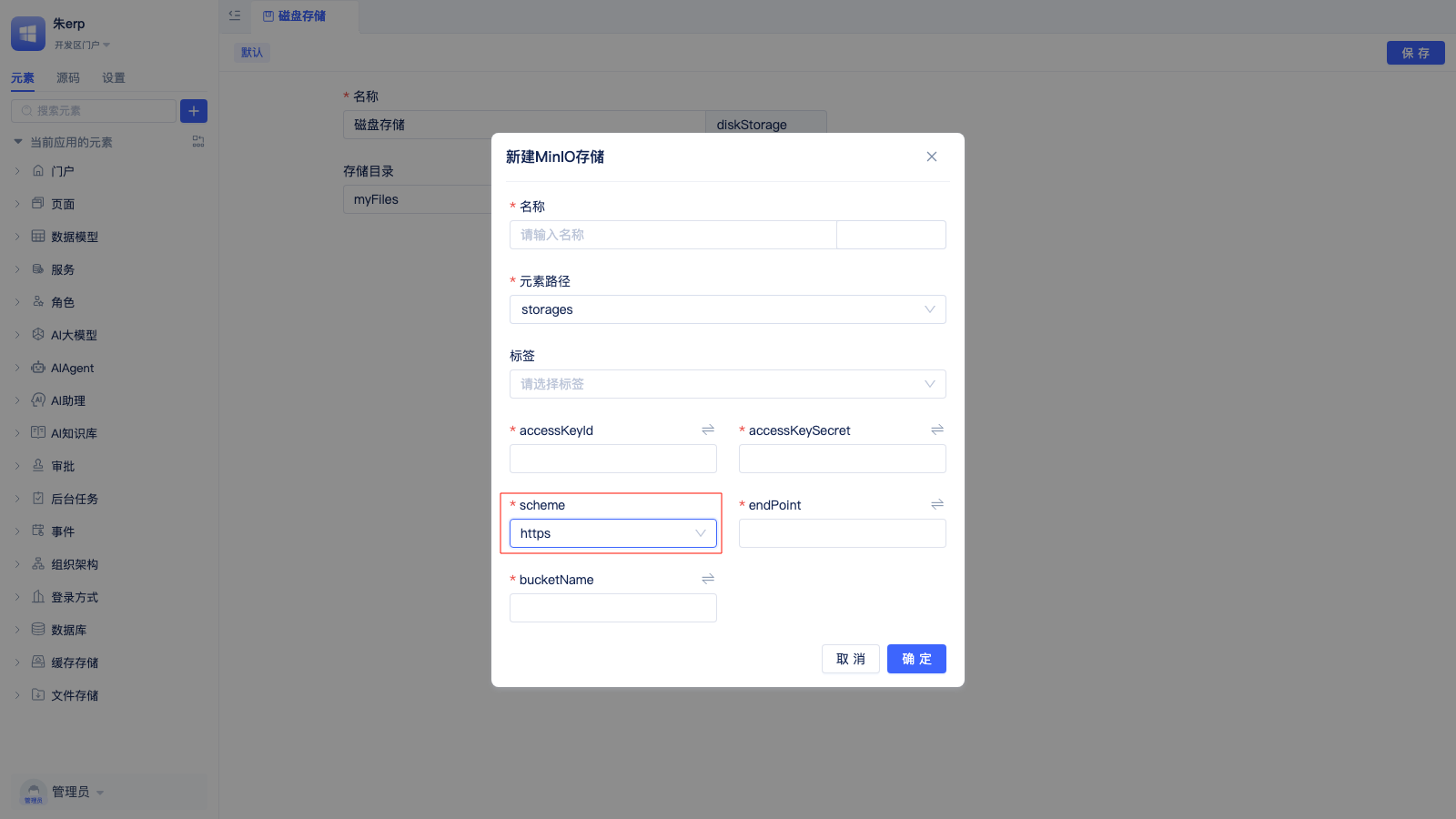Switch to the 设置 tab
Viewport: 1456px width, 819px height.
[114, 78]
